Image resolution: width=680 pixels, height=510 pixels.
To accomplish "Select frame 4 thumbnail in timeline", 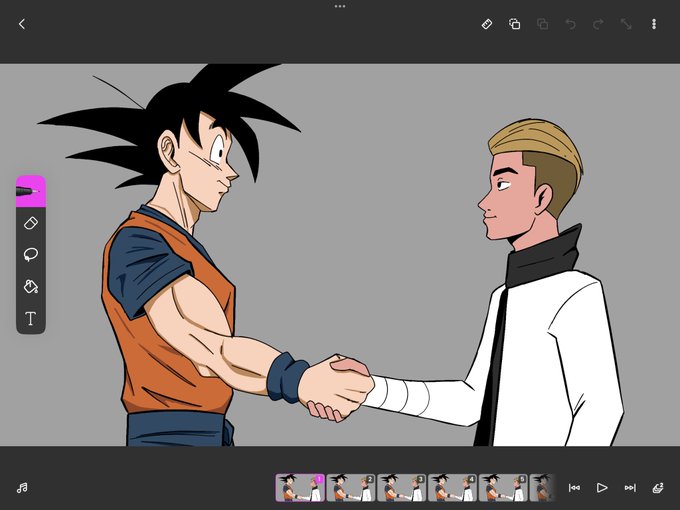I will pos(452,488).
